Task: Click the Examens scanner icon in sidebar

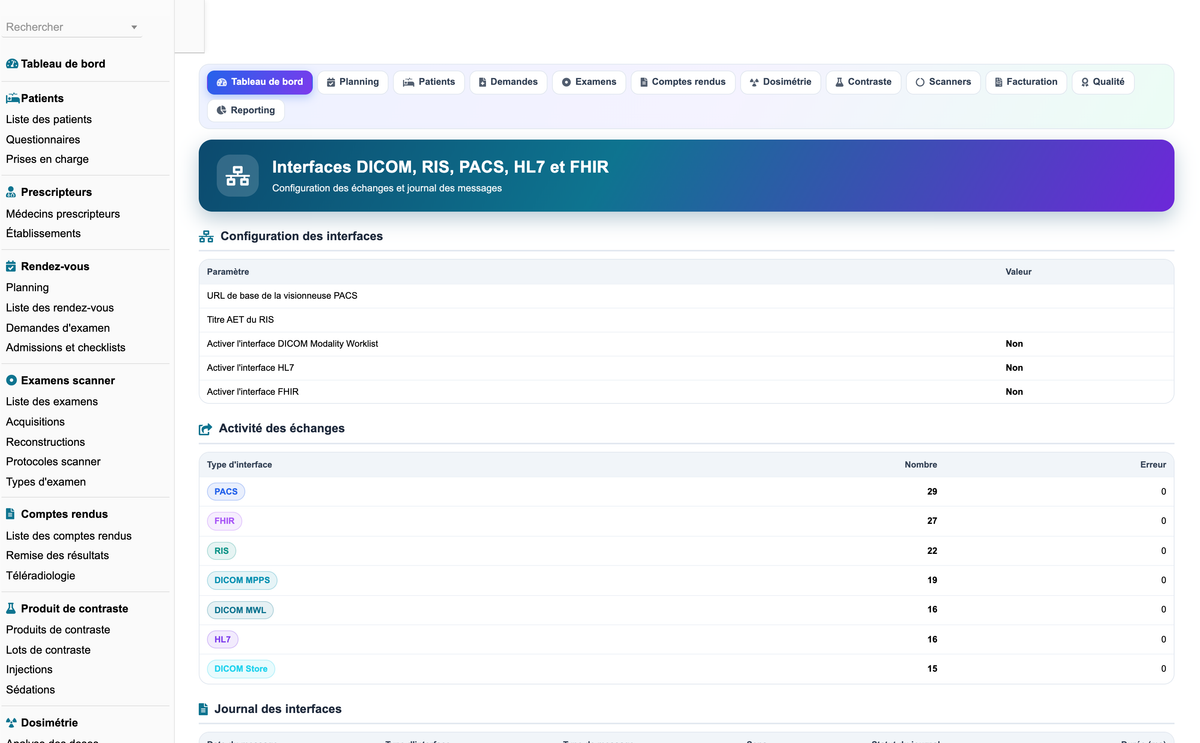Action: 11,381
